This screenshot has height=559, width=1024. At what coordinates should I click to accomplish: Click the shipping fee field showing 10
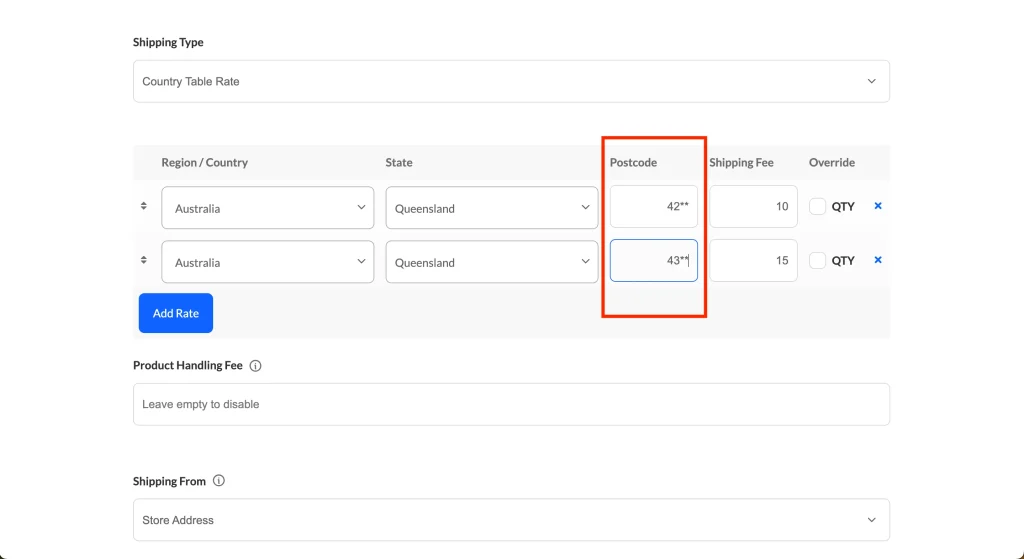pos(753,207)
